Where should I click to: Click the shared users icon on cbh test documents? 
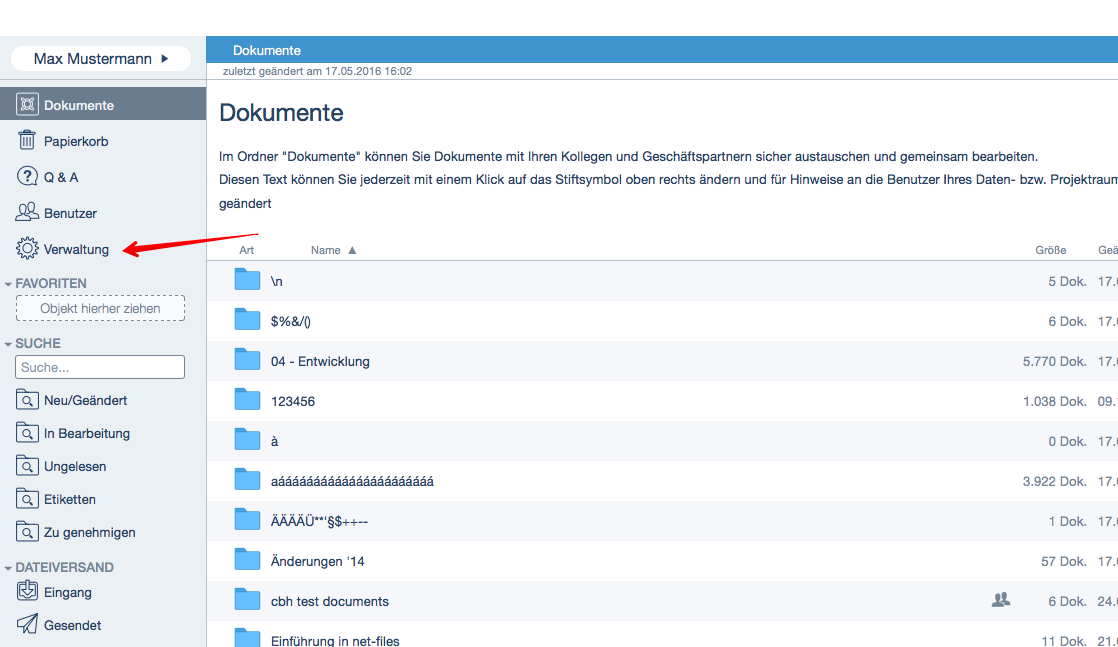(1001, 600)
